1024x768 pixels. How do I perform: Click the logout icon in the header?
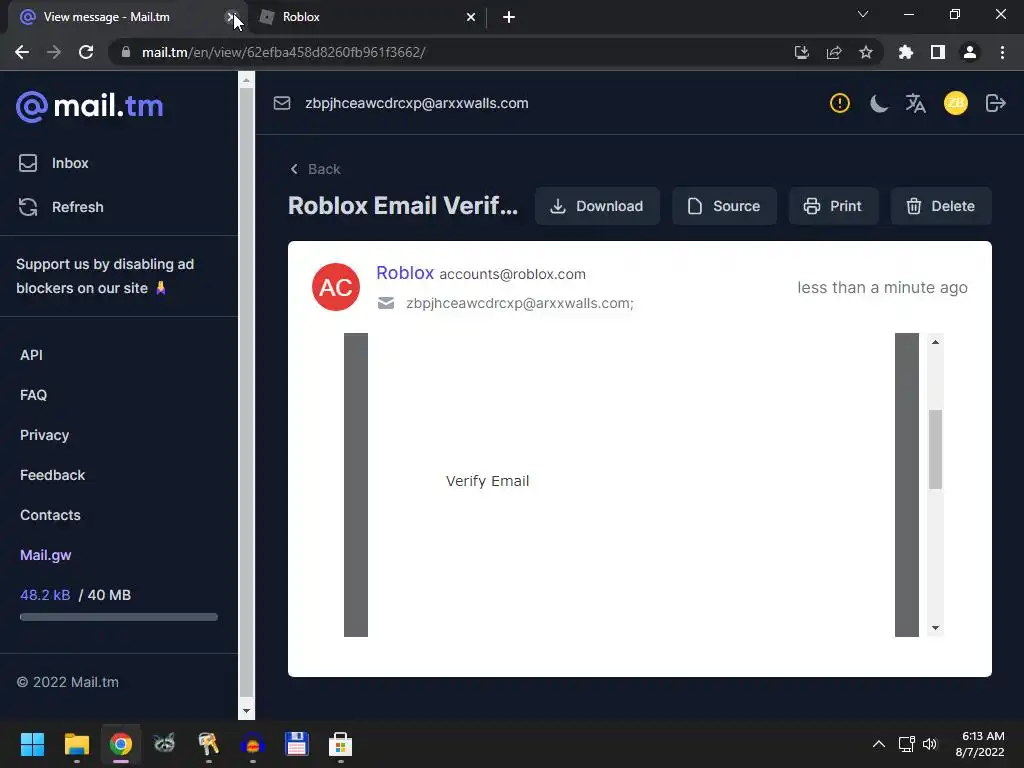click(995, 103)
